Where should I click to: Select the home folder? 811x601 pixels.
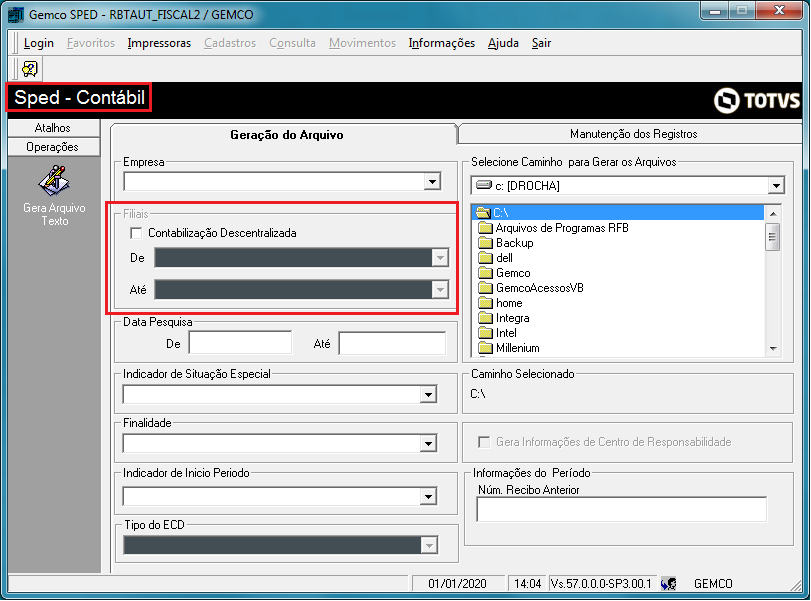pos(509,303)
